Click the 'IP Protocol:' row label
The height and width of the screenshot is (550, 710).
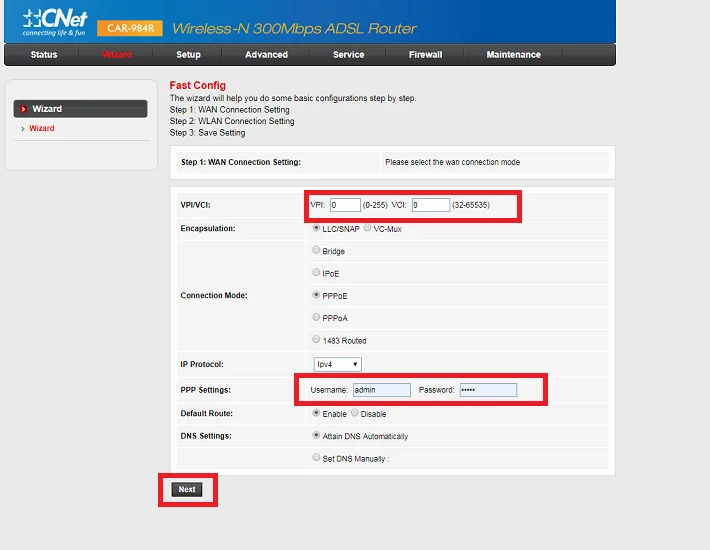202,364
